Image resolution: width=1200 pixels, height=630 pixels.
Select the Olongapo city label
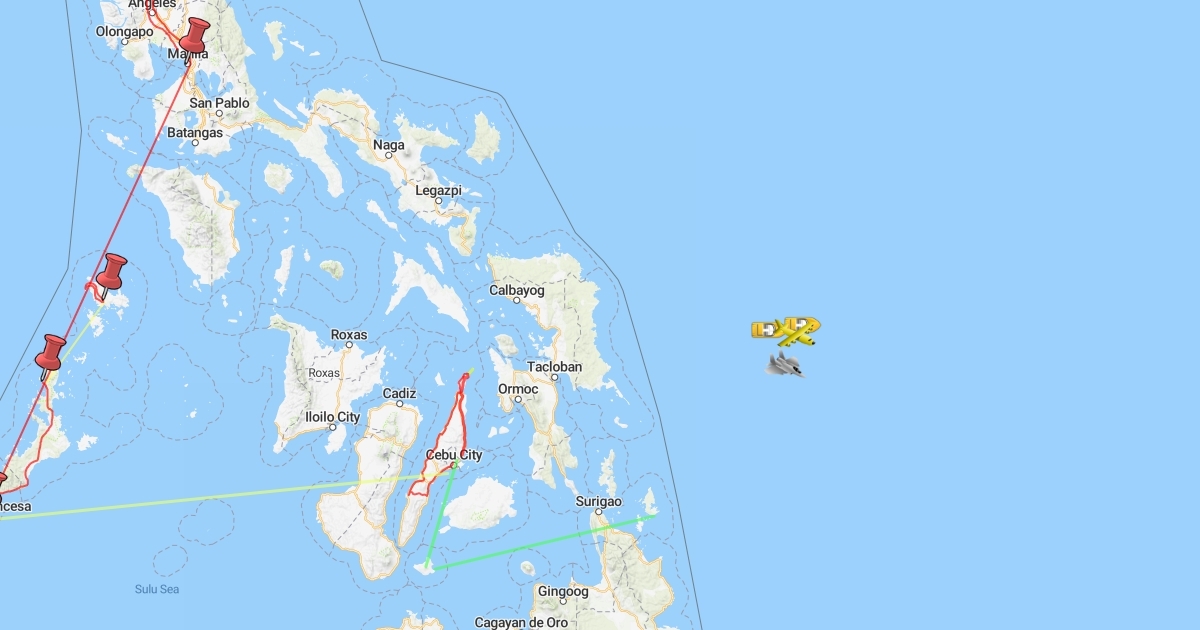pyautogui.click(x=123, y=31)
